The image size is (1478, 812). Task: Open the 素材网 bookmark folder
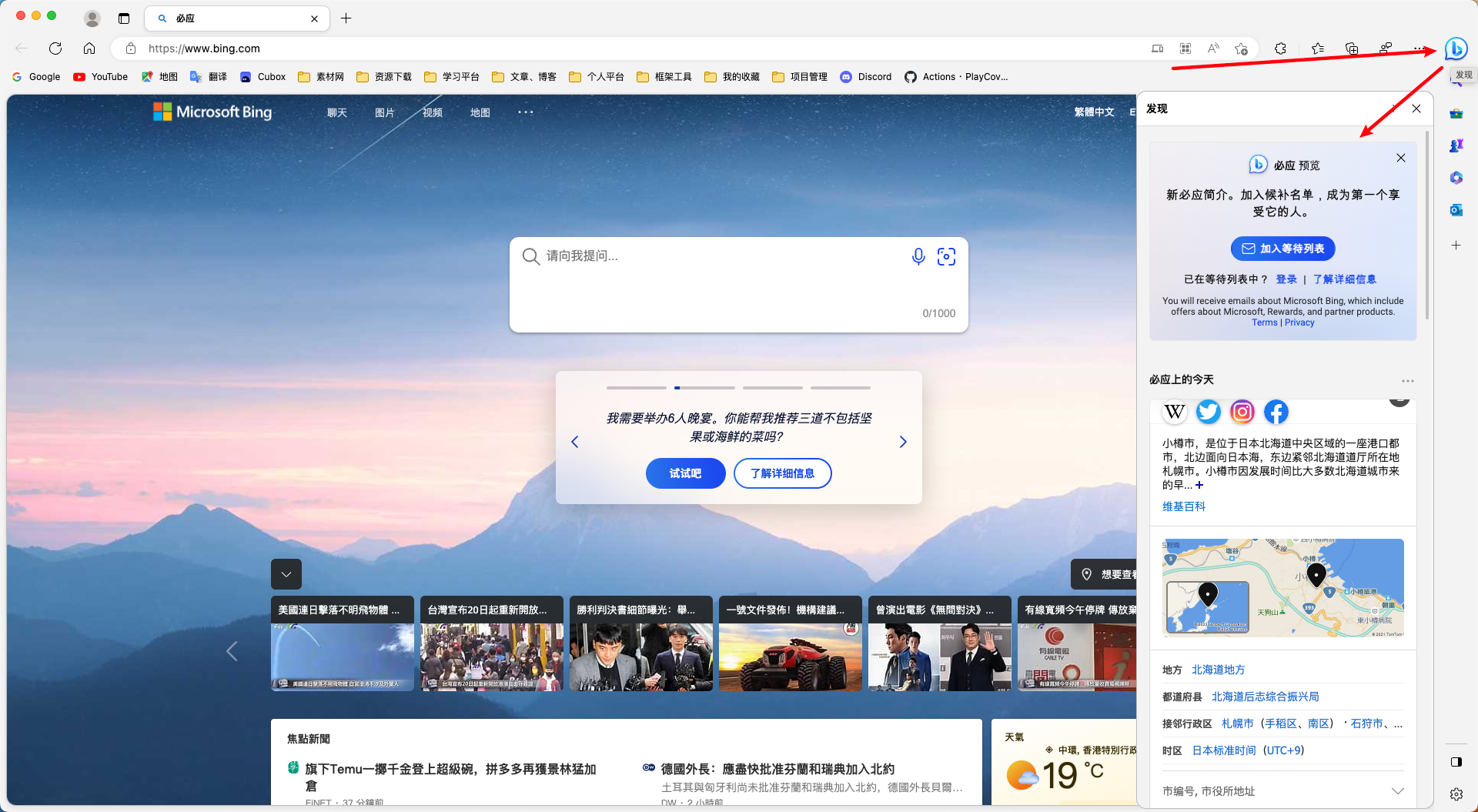pos(321,77)
